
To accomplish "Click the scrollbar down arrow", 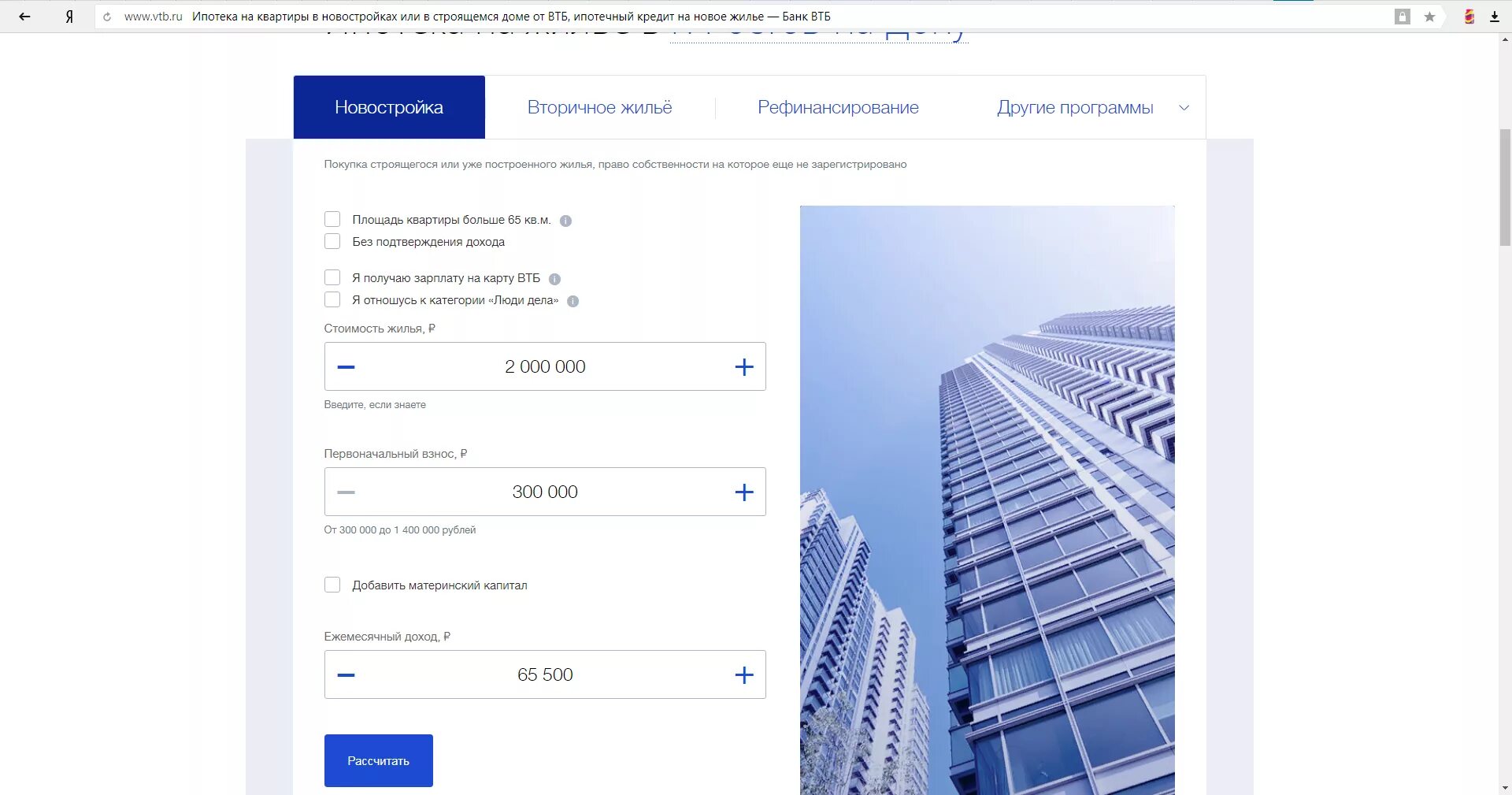I will pos(1505,787).
